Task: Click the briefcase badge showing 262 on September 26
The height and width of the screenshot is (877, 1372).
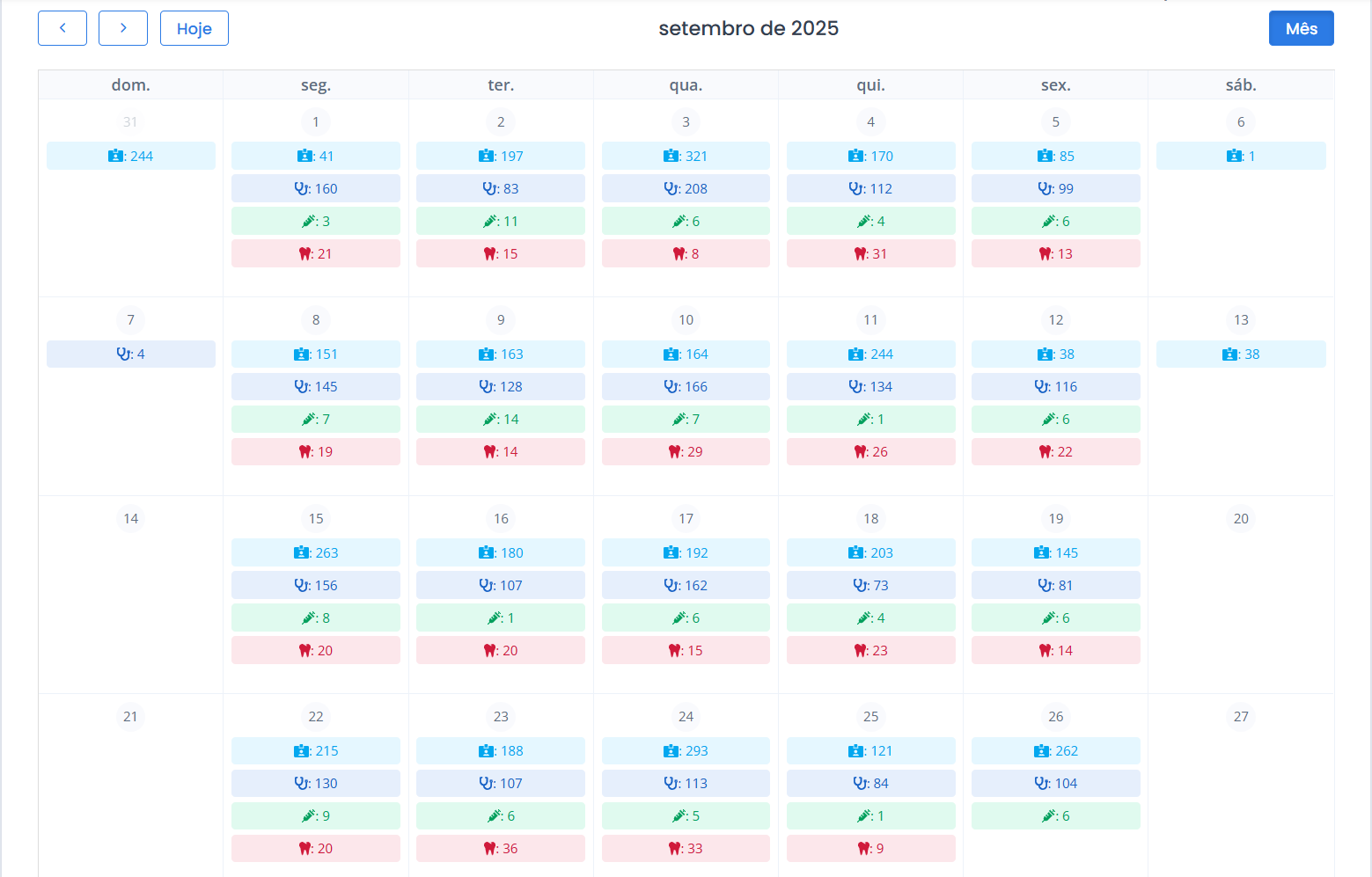Action: 1055,750
